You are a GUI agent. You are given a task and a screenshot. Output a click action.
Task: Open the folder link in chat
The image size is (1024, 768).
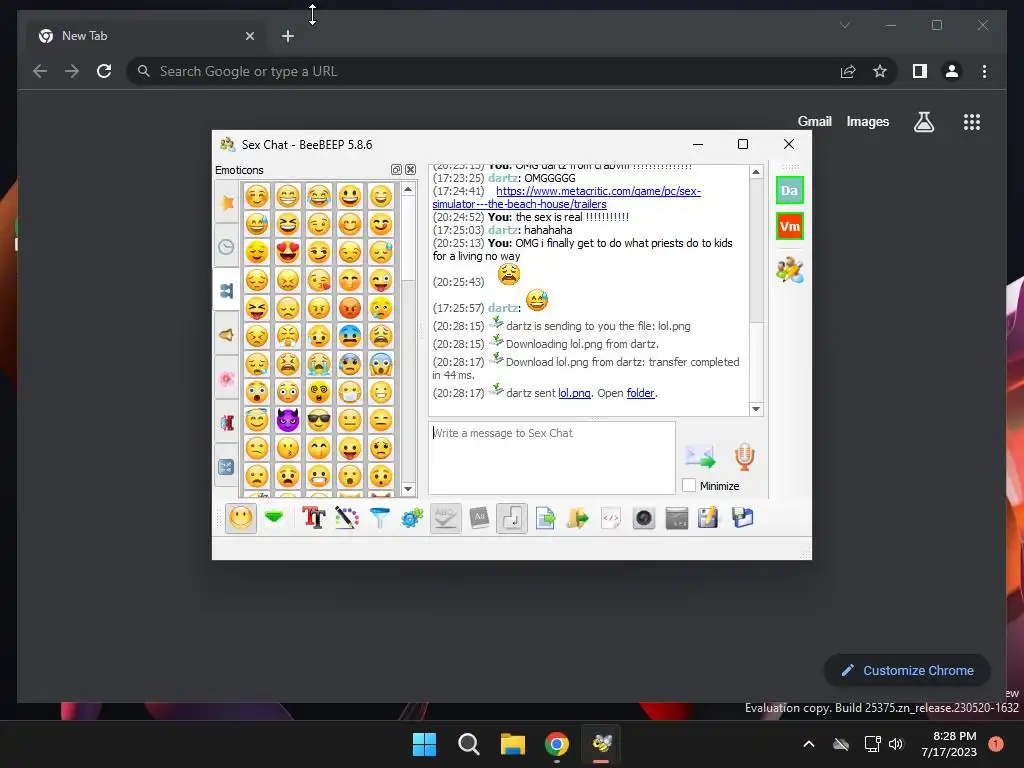pyautogui.click(x=640, y=393)
